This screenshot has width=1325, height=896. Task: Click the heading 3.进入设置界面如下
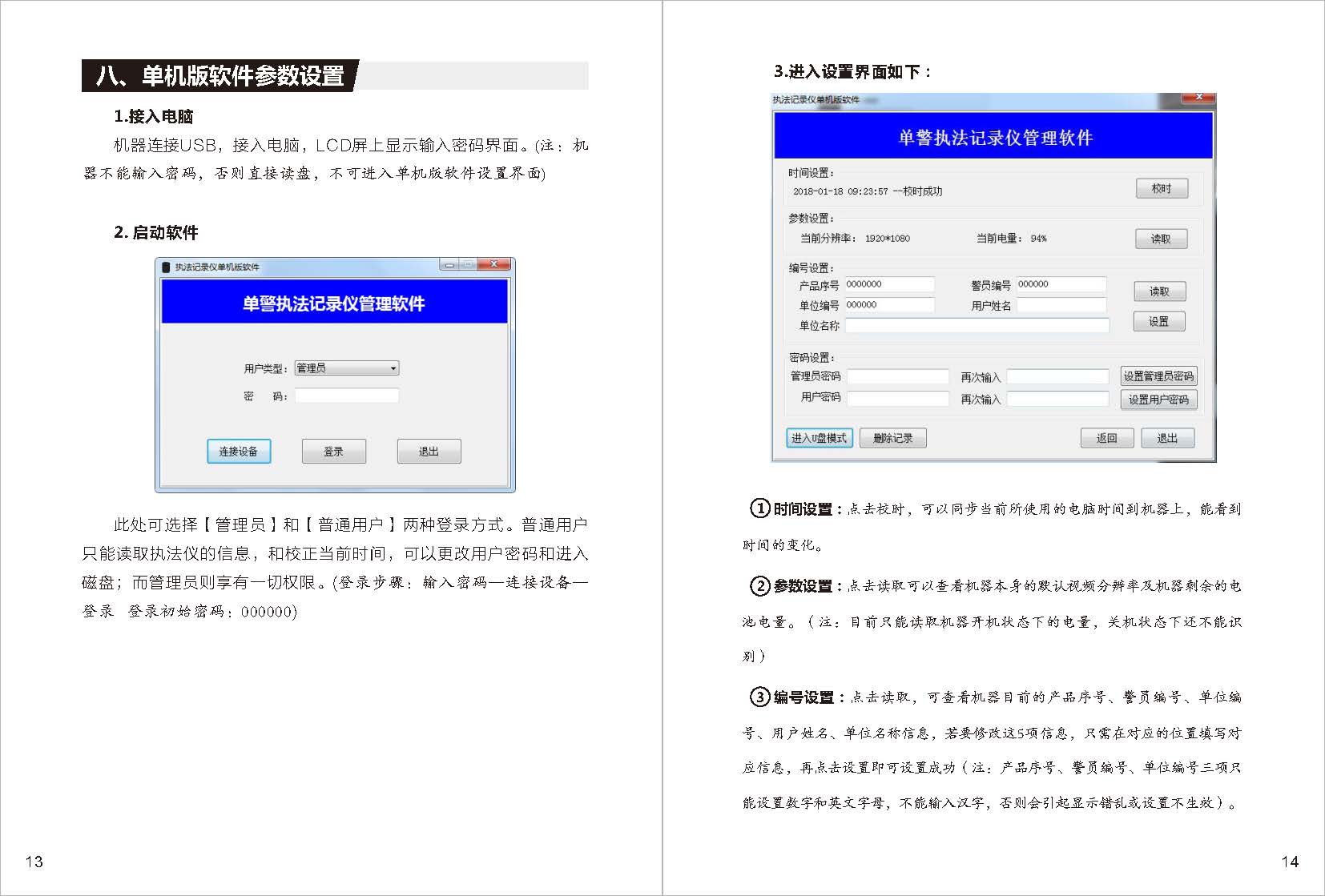click(x=852, y=72)
